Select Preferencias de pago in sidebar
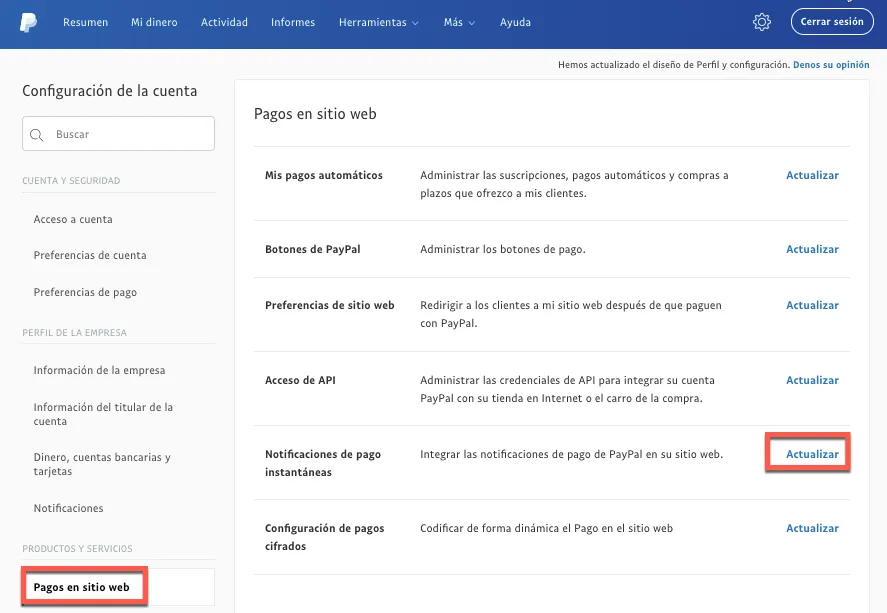This screenshot has width=887, height=613. (85, 292)
